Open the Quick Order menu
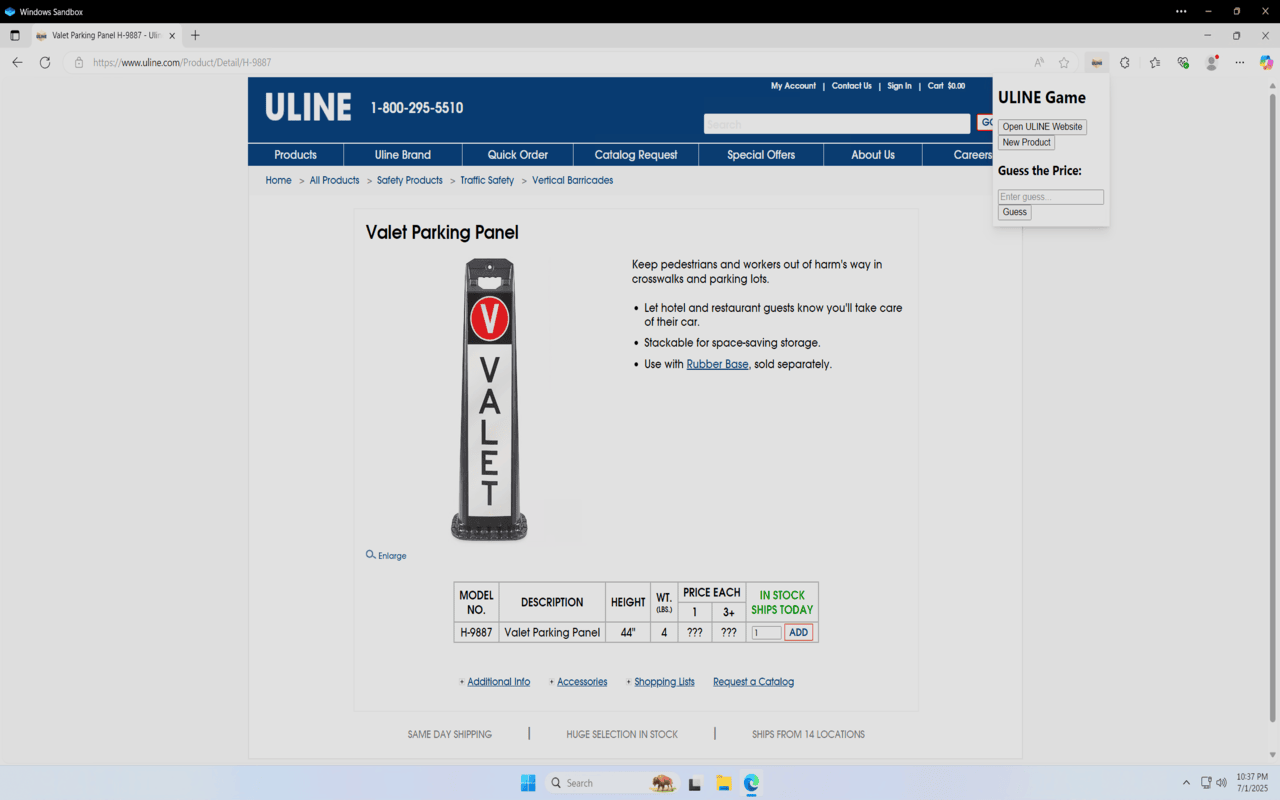Viewport: 1280px width, 800px height. point(518,155)
